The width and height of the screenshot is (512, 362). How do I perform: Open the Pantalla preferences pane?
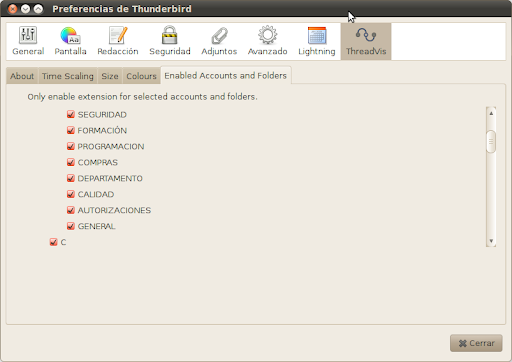(70, 41)
